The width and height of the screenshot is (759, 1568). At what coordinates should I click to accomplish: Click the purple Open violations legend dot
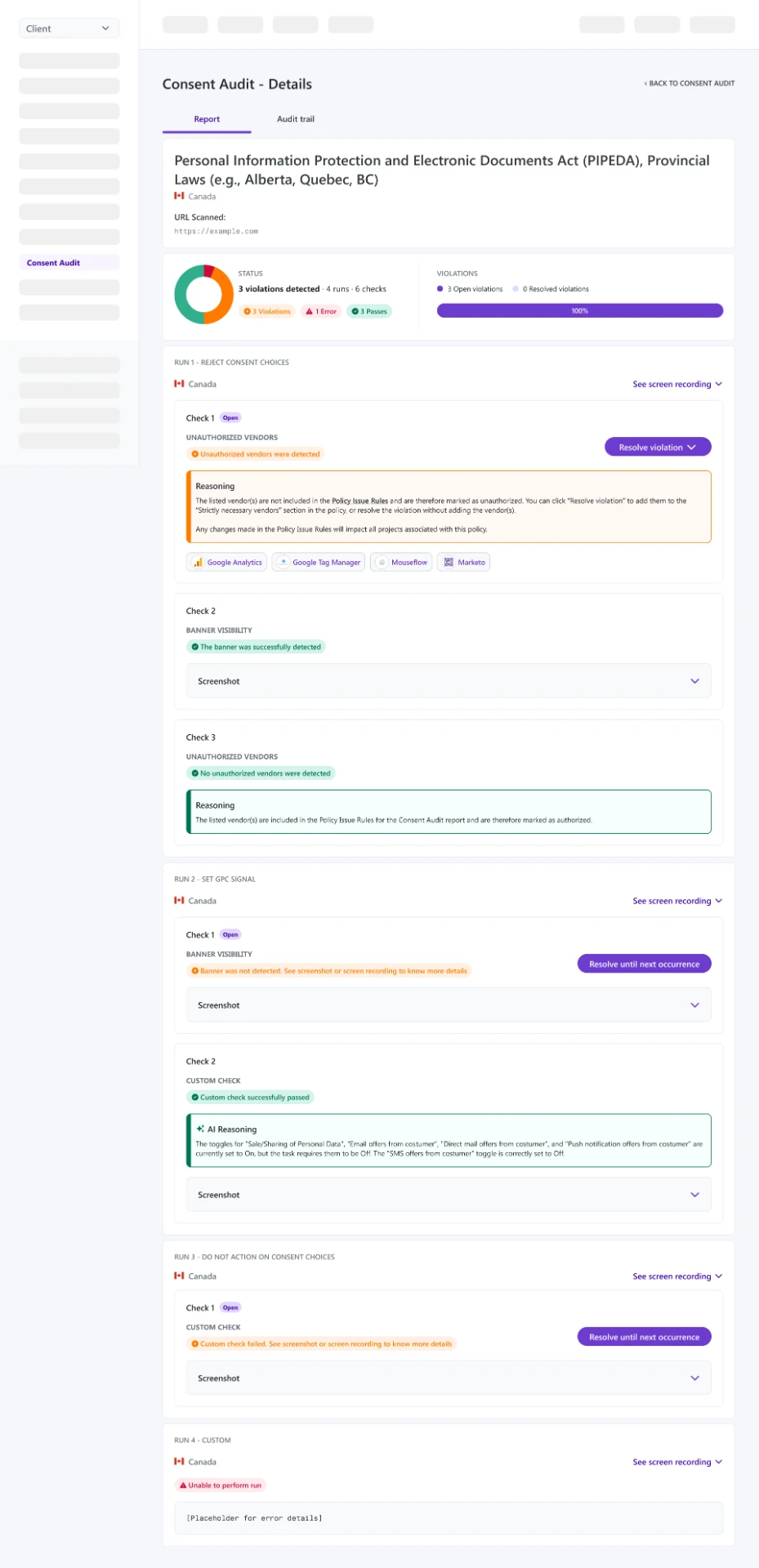440,289
